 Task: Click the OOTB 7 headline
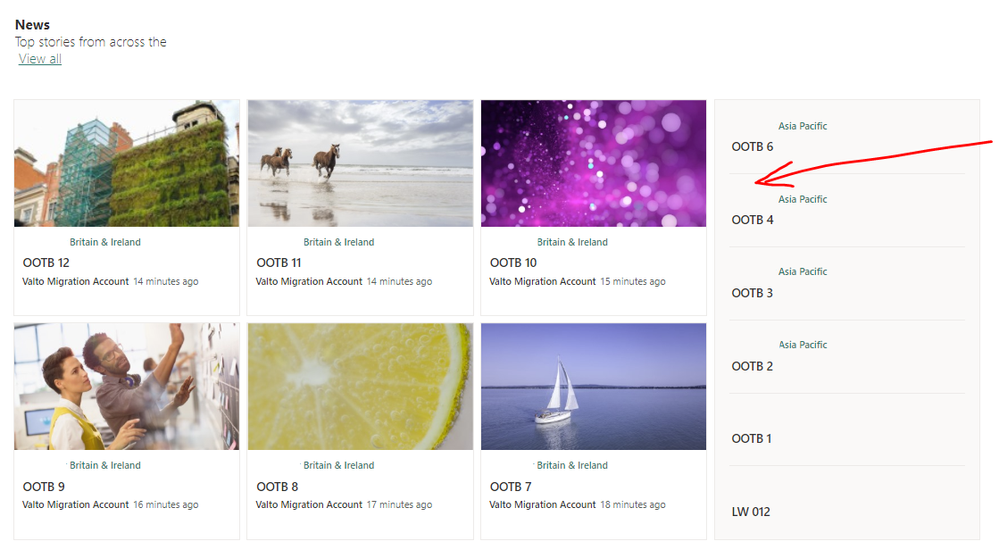point(510,486)
